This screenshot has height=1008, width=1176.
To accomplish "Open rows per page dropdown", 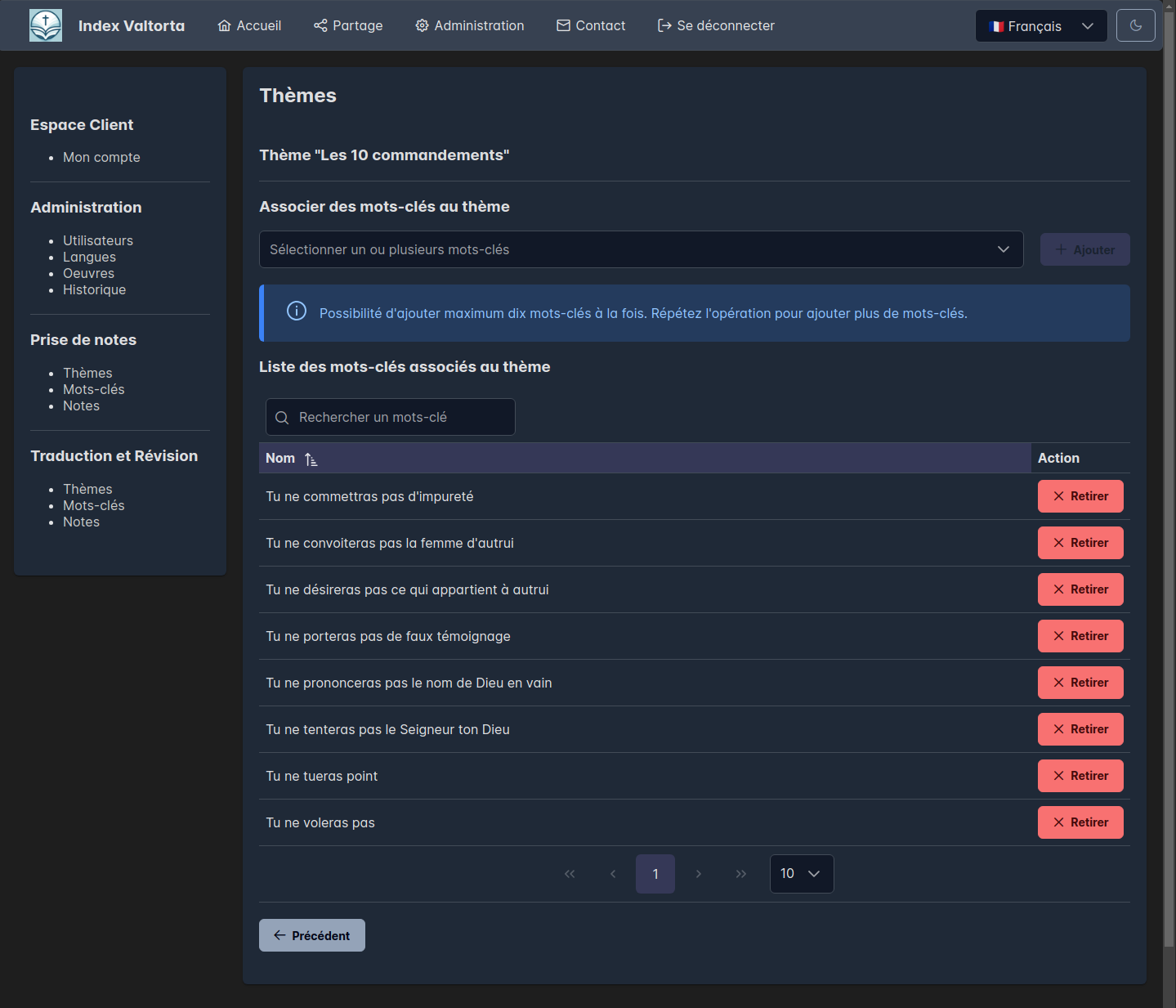I will coord(801,874).
